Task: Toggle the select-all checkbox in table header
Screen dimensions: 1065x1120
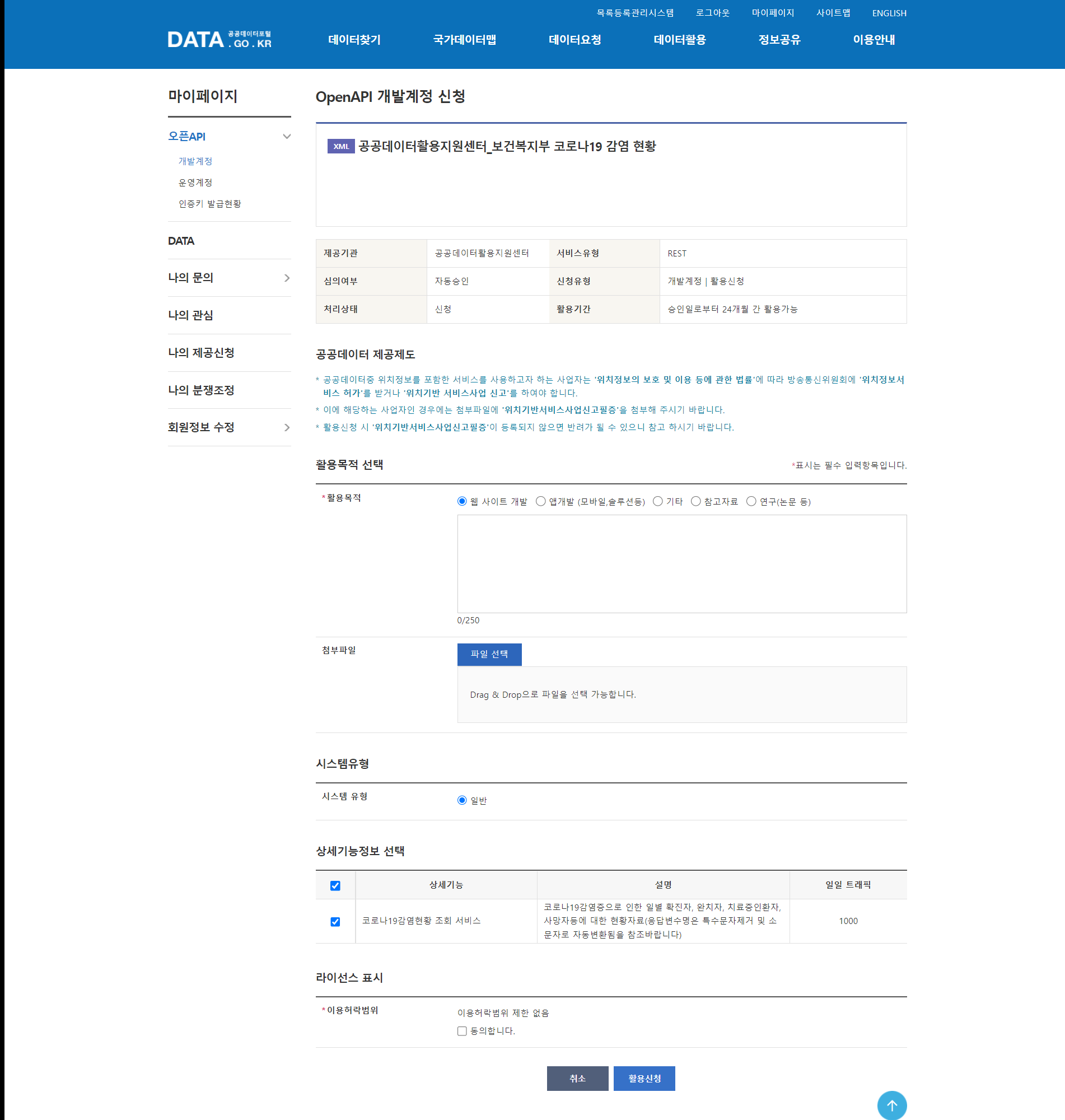Action: coord(335,885)
